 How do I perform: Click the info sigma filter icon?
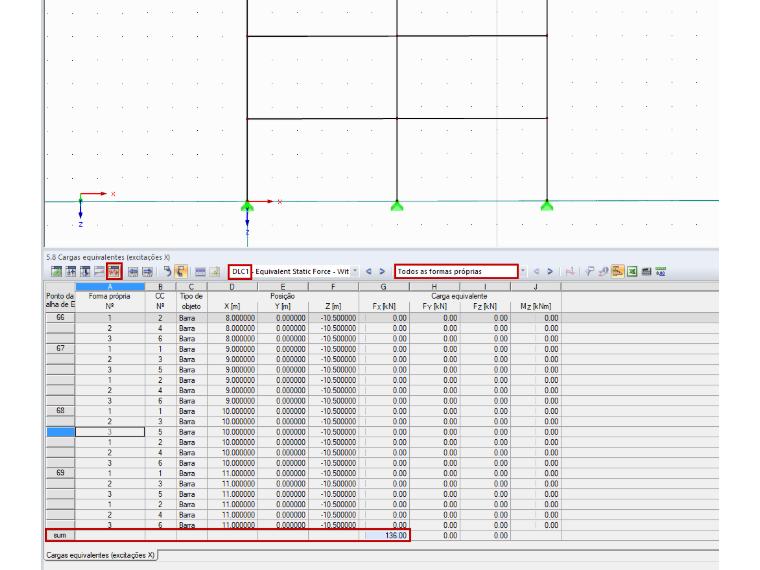tap(603, 271)
